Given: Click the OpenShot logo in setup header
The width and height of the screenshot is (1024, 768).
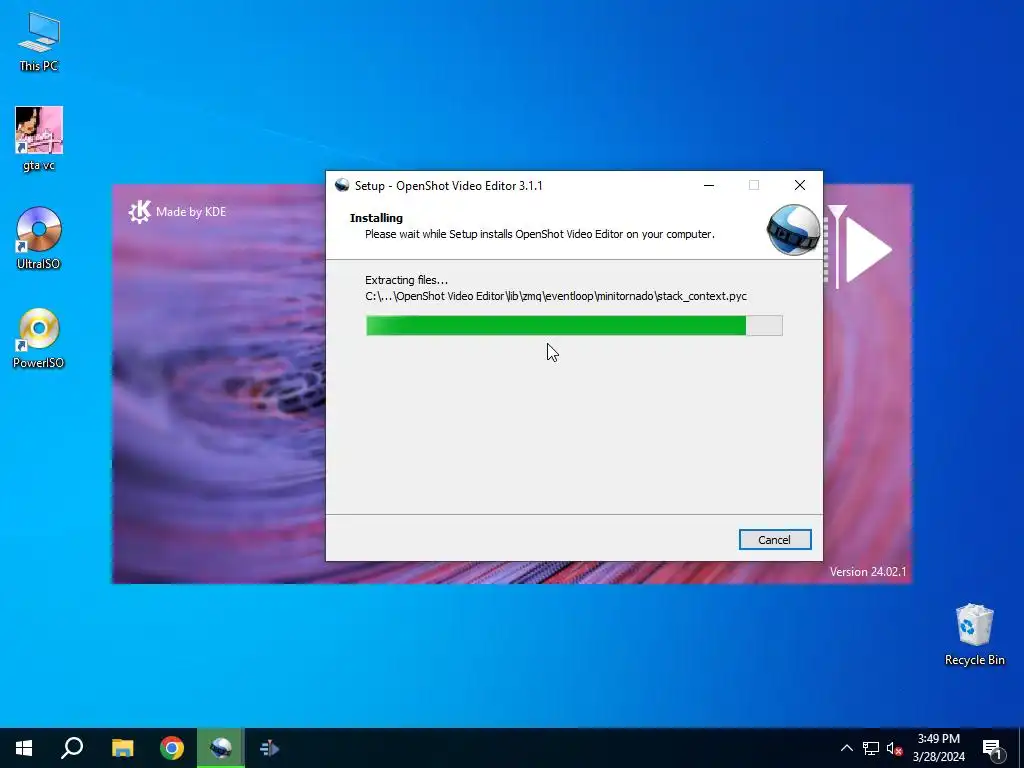Looking at the screenshot, I should (793, 229).
